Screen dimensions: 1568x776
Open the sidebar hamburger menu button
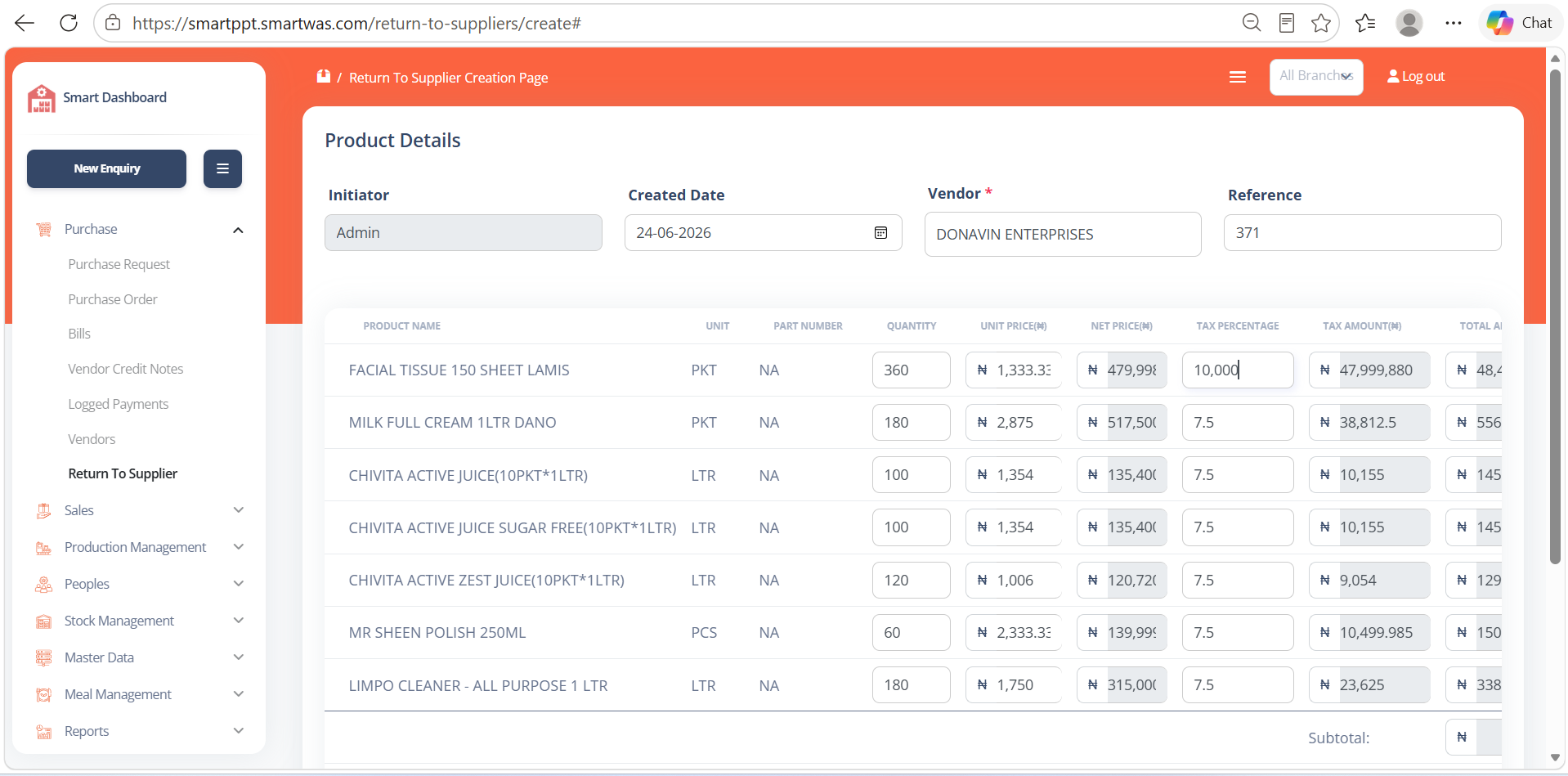coord(222,168)
